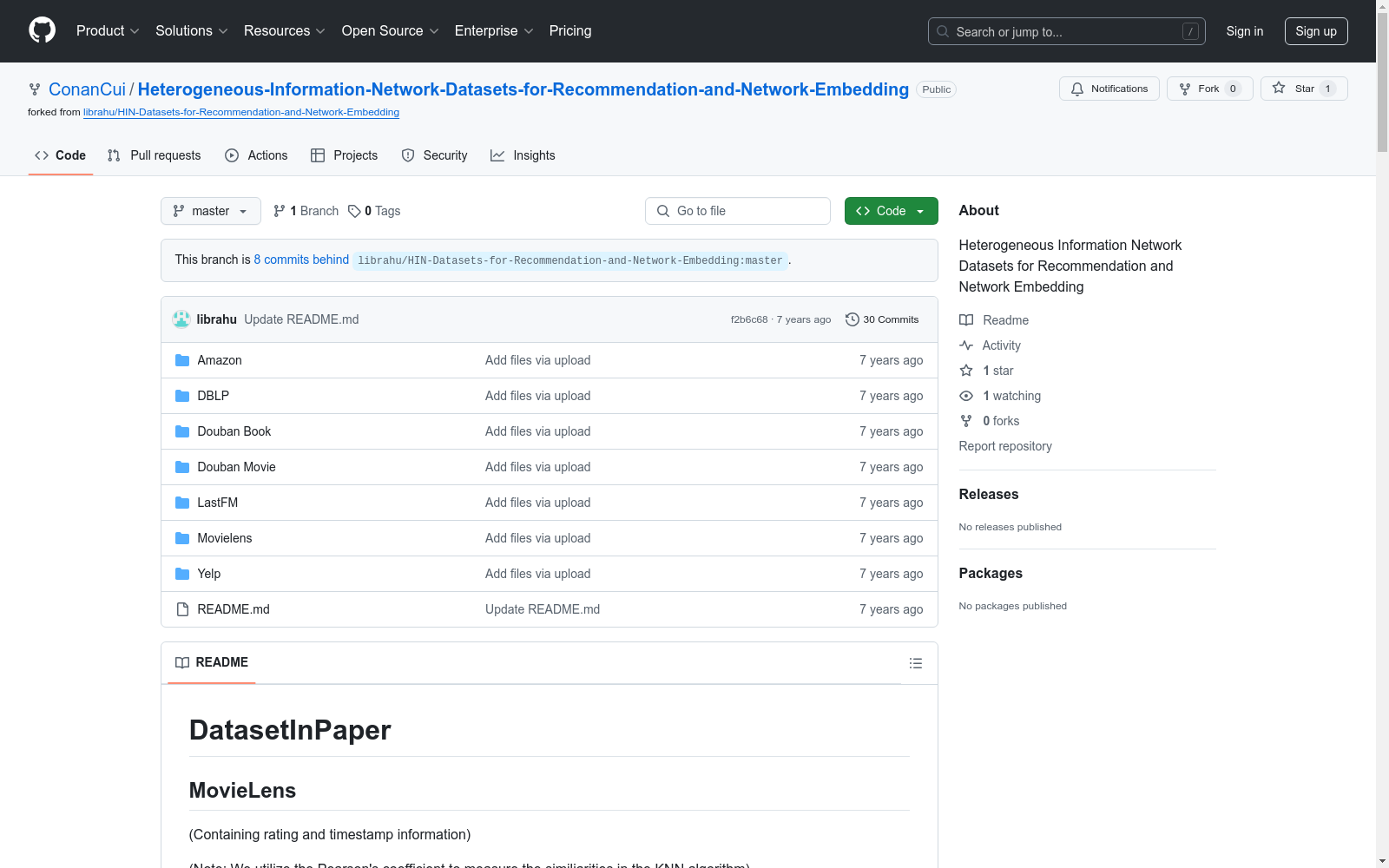
Task: View the 30 Commits history
Action: [882, 319]
